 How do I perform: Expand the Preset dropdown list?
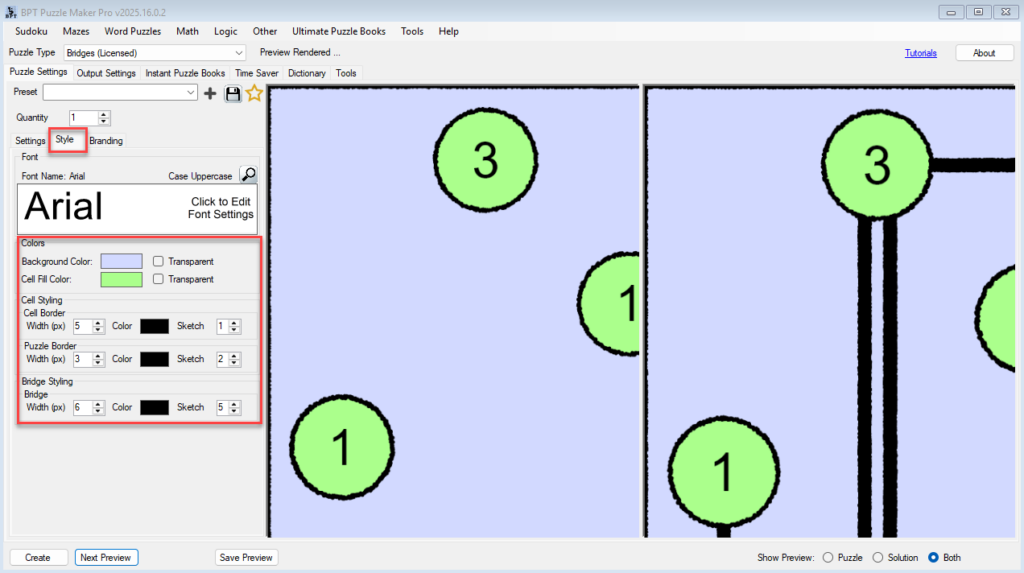click(191, 93)
